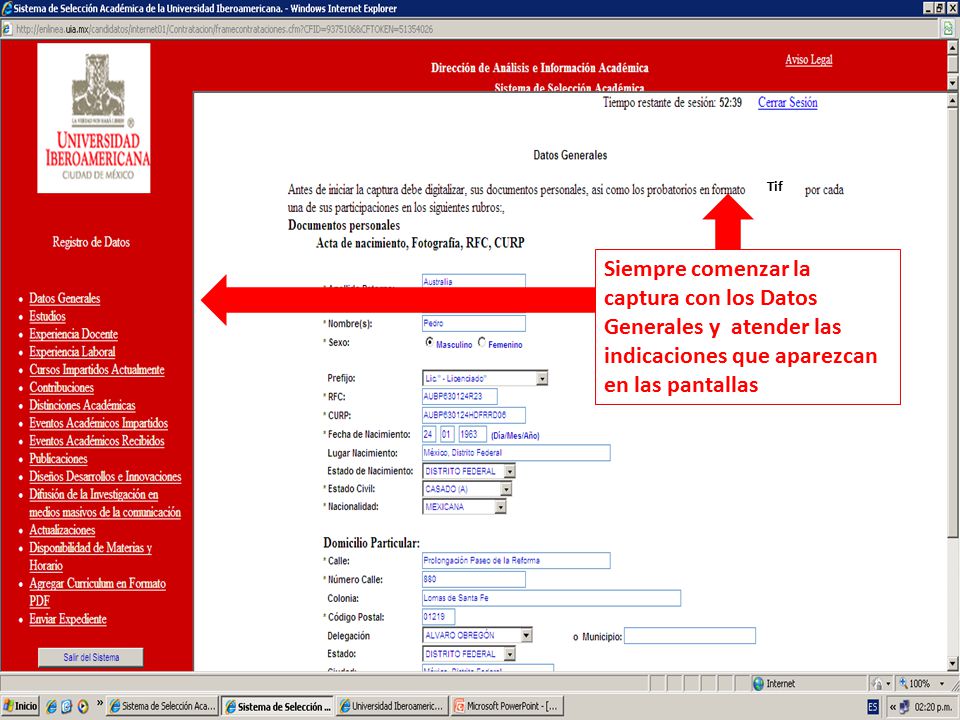Viewport: 960px width, 720px height.
Task: Click the Salir del Sistema button
Action: pos(91,657)
